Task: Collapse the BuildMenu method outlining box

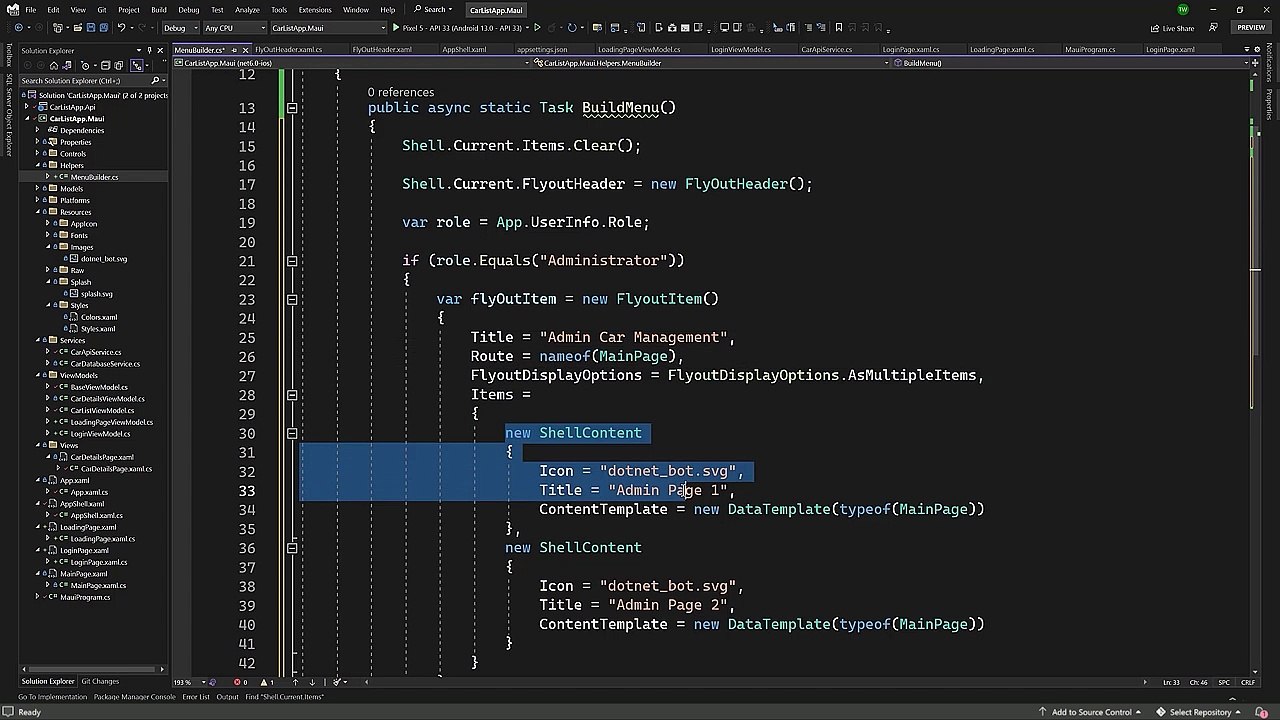Action: tap(292, 108)
